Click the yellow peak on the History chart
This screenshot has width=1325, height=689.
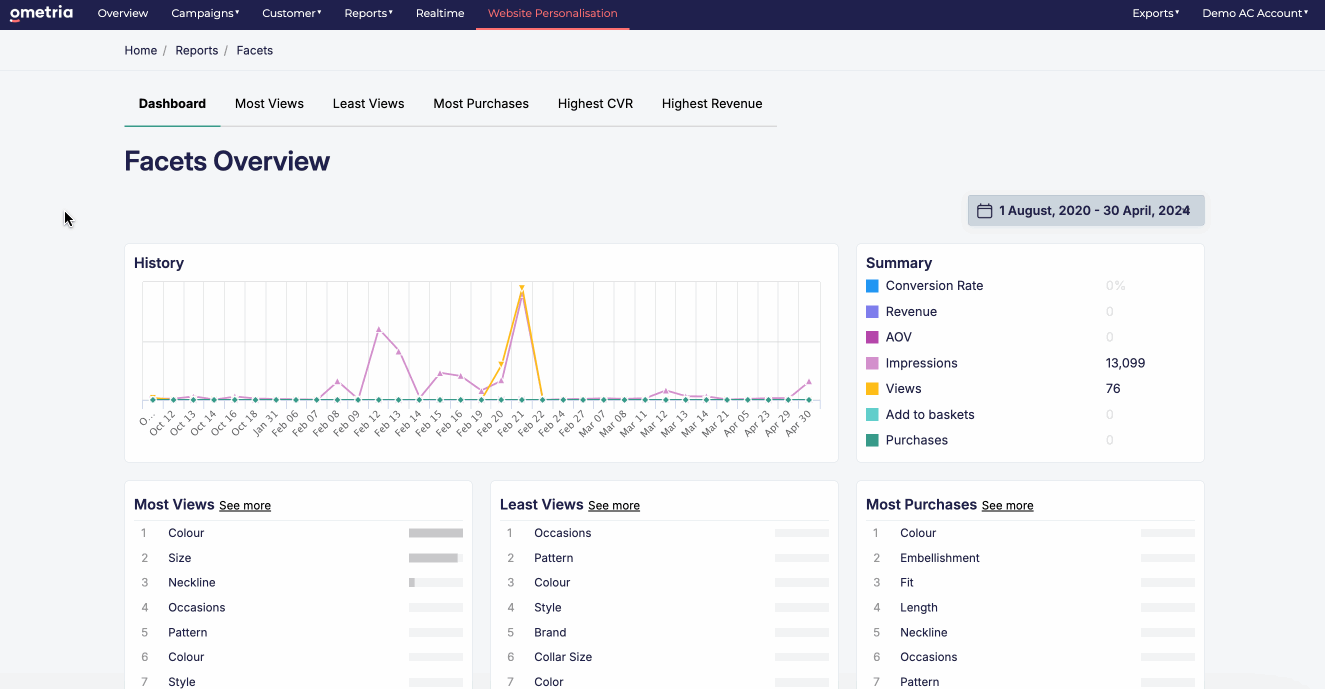tap(521, 287)
